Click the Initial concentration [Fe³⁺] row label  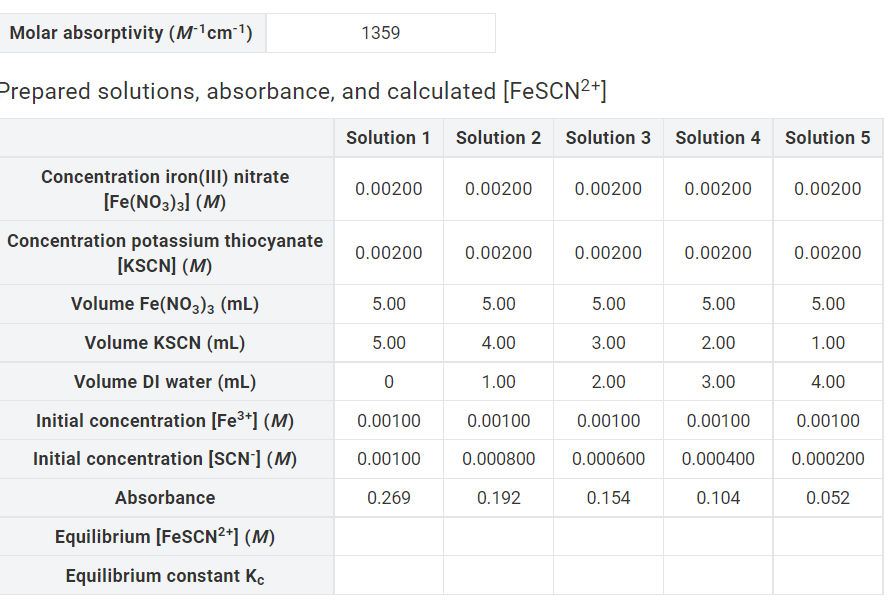click(166, 420)
